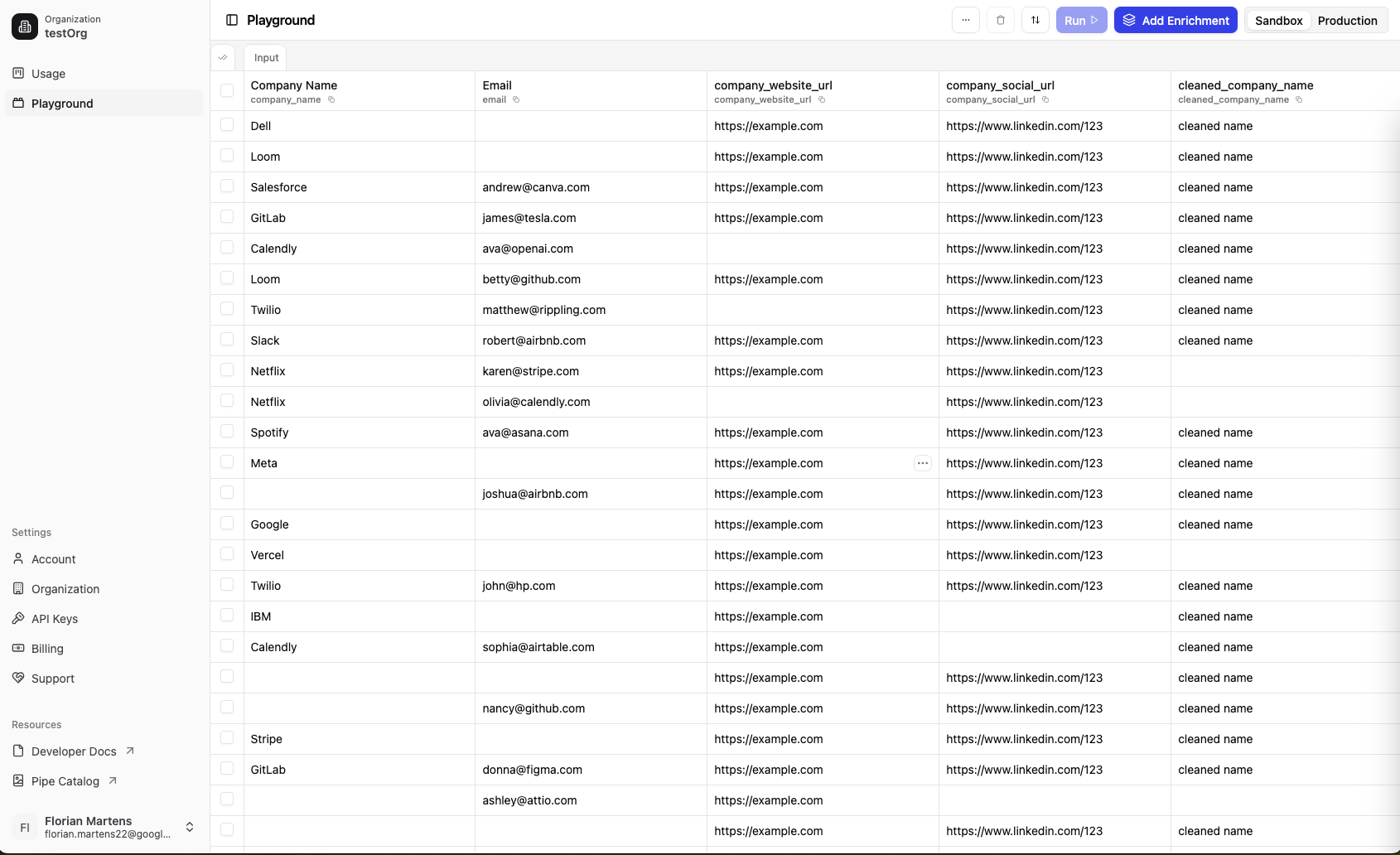This screenshot has height=855, width=1400.
Task: Toggle the select-all header checkbox
Action: click(227, 90)
